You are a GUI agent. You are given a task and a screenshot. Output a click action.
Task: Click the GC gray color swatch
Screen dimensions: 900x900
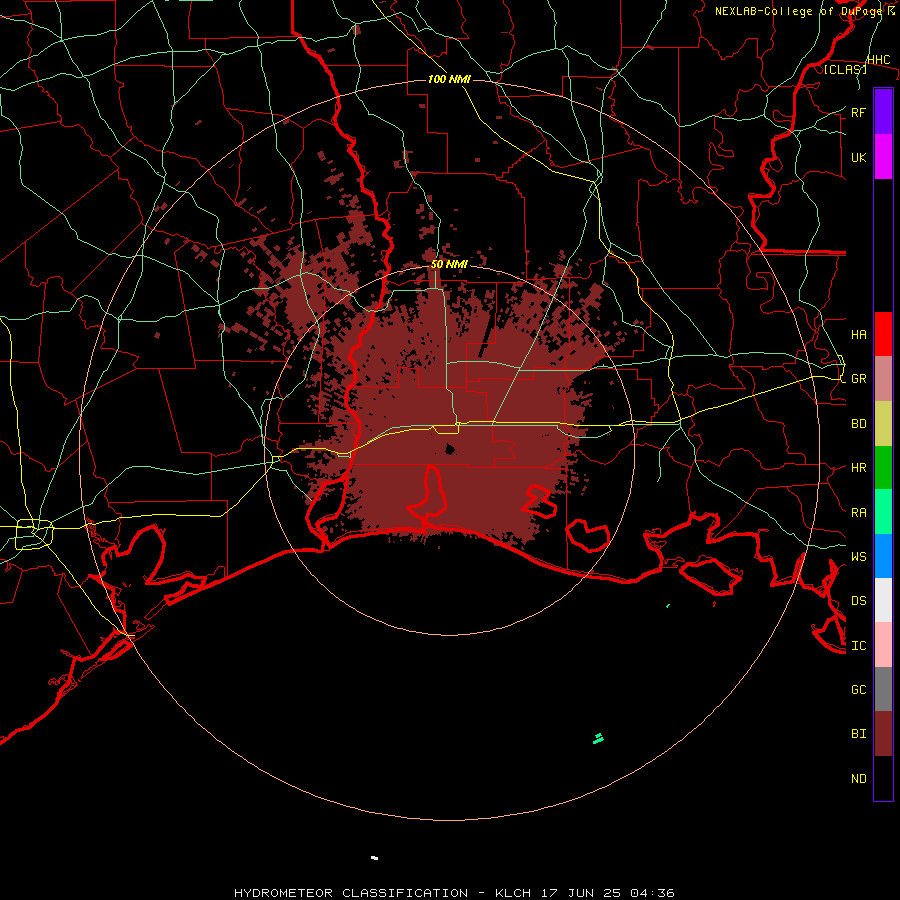pos(883,689)
